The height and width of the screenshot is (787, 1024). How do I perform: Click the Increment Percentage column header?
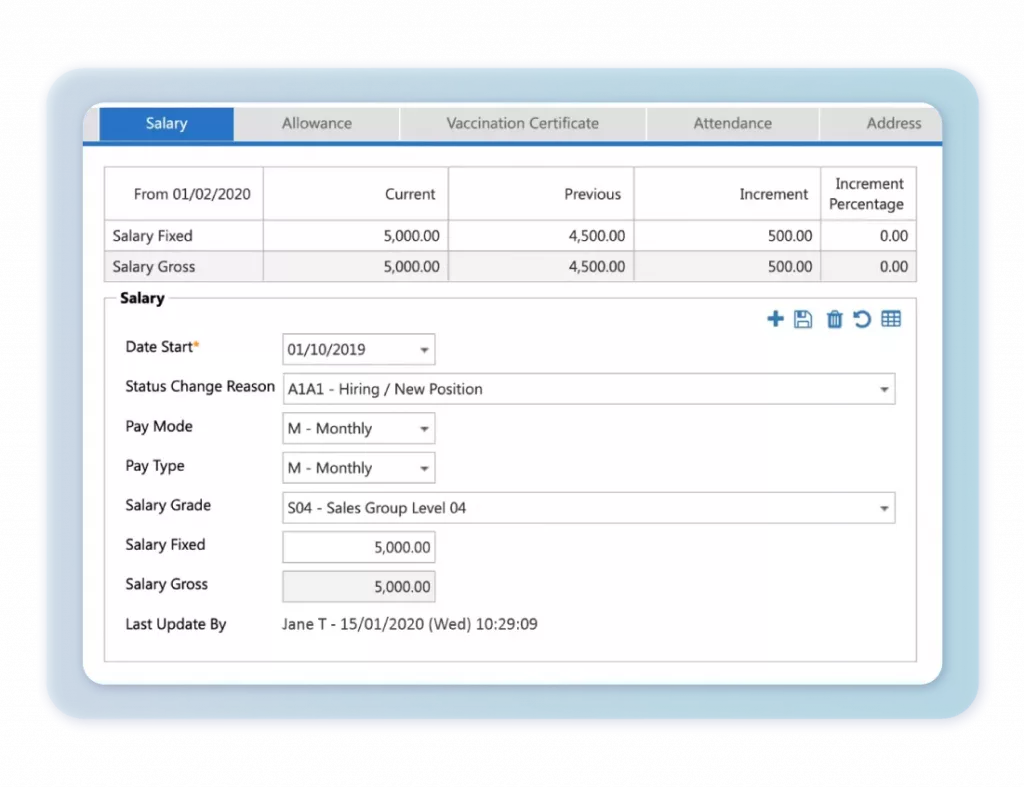[868, 194]
